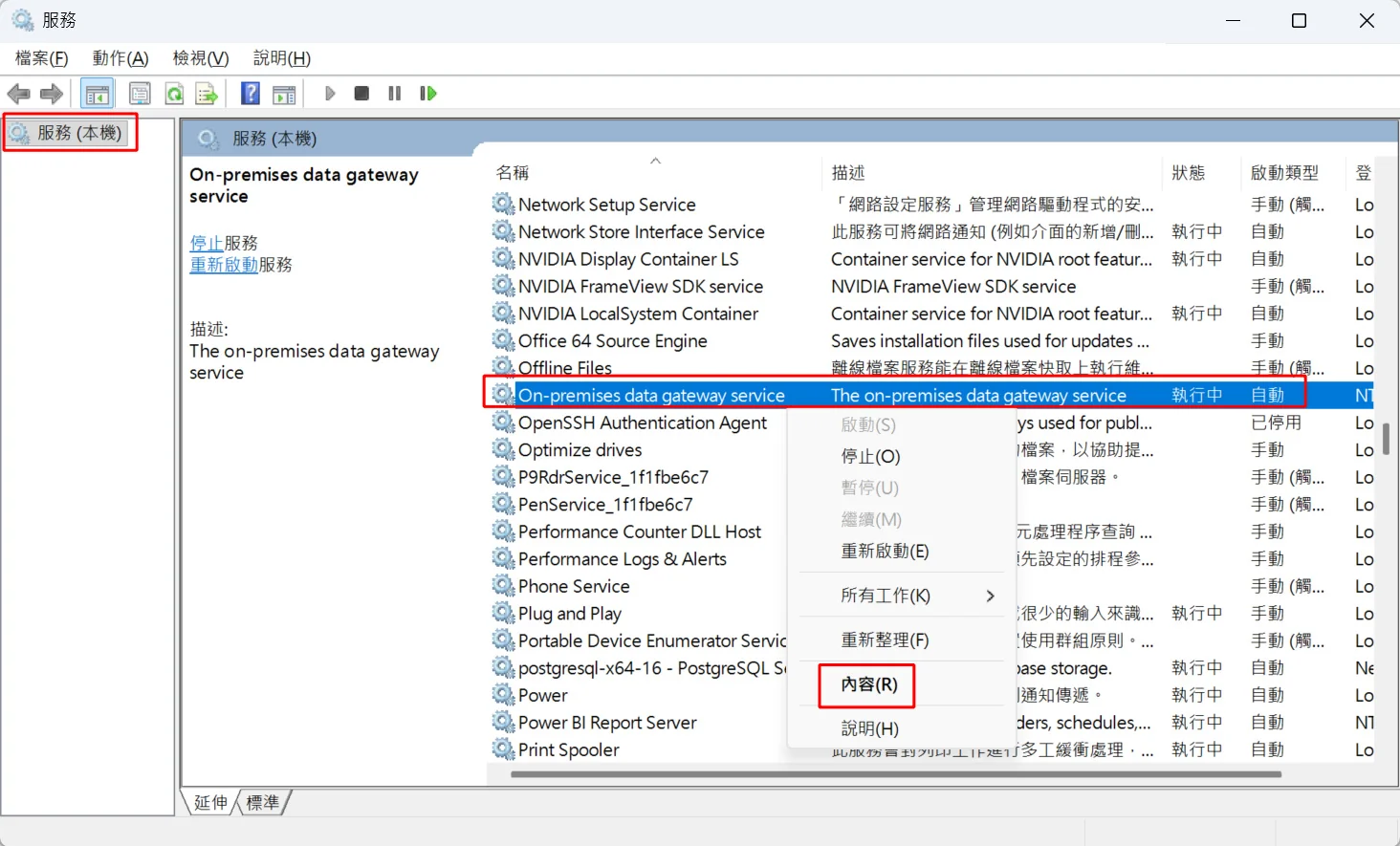1400x846 pixels.
Task: Toggle the show/hide console tree icon
Action: point(98,94)
